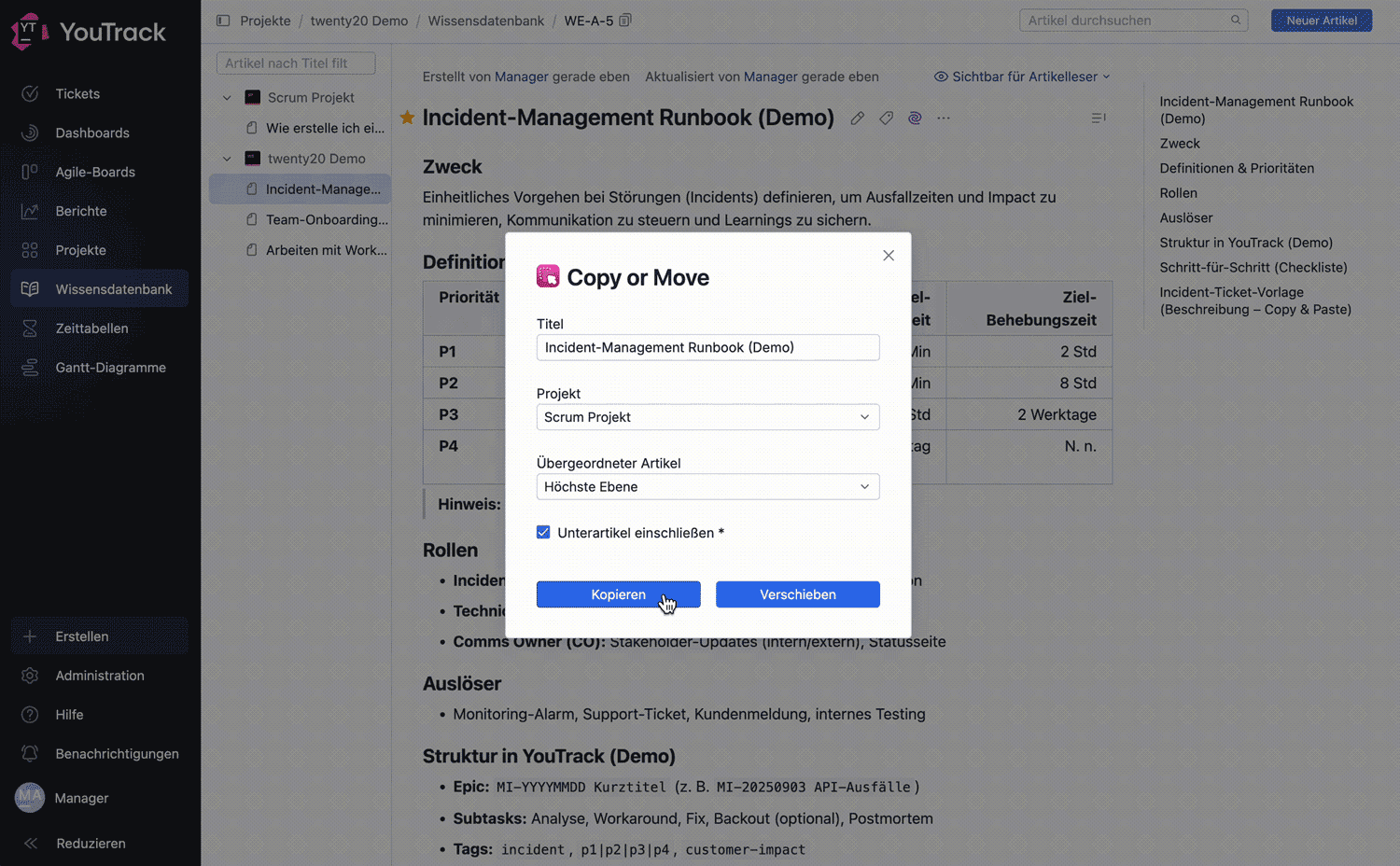Click the tag icon next to title
Image resolution: width=1400 pixels, height=866 pixels.
(x=886, y=119)
